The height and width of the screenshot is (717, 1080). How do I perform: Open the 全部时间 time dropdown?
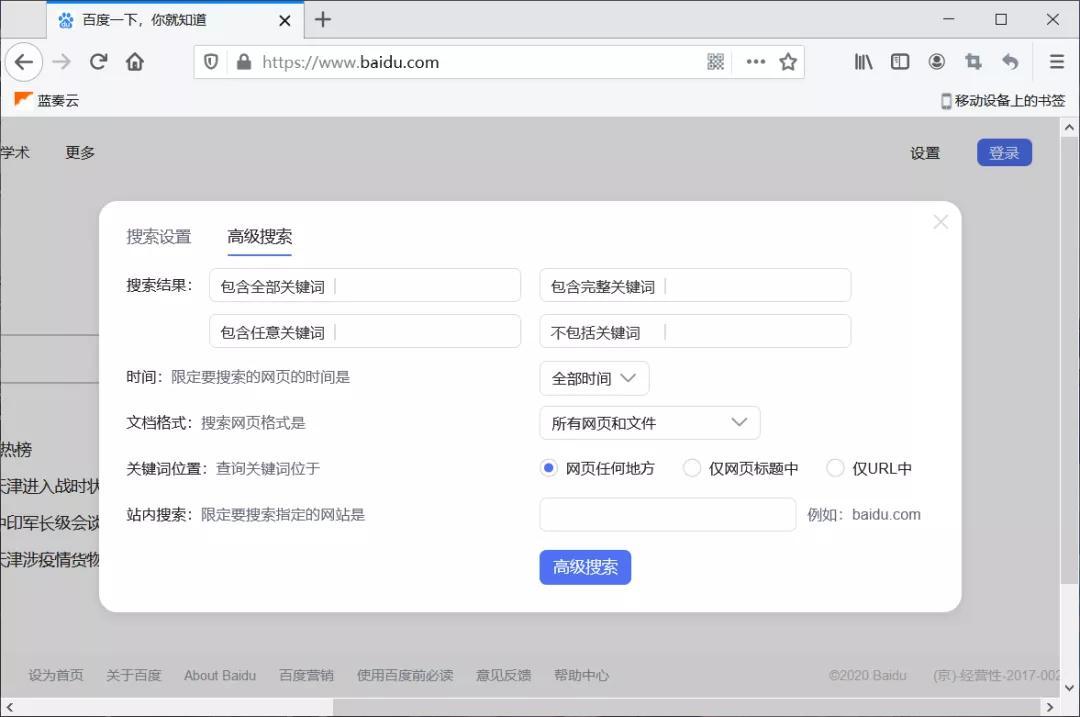point(594,378)
